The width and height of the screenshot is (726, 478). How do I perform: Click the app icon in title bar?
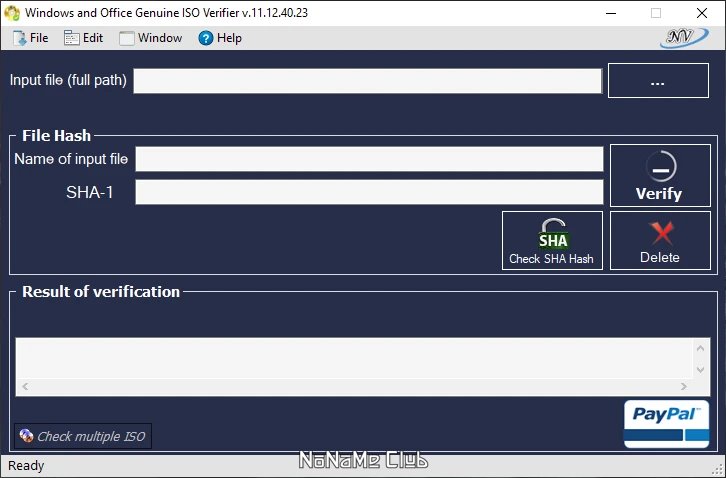tap(12, 13)
